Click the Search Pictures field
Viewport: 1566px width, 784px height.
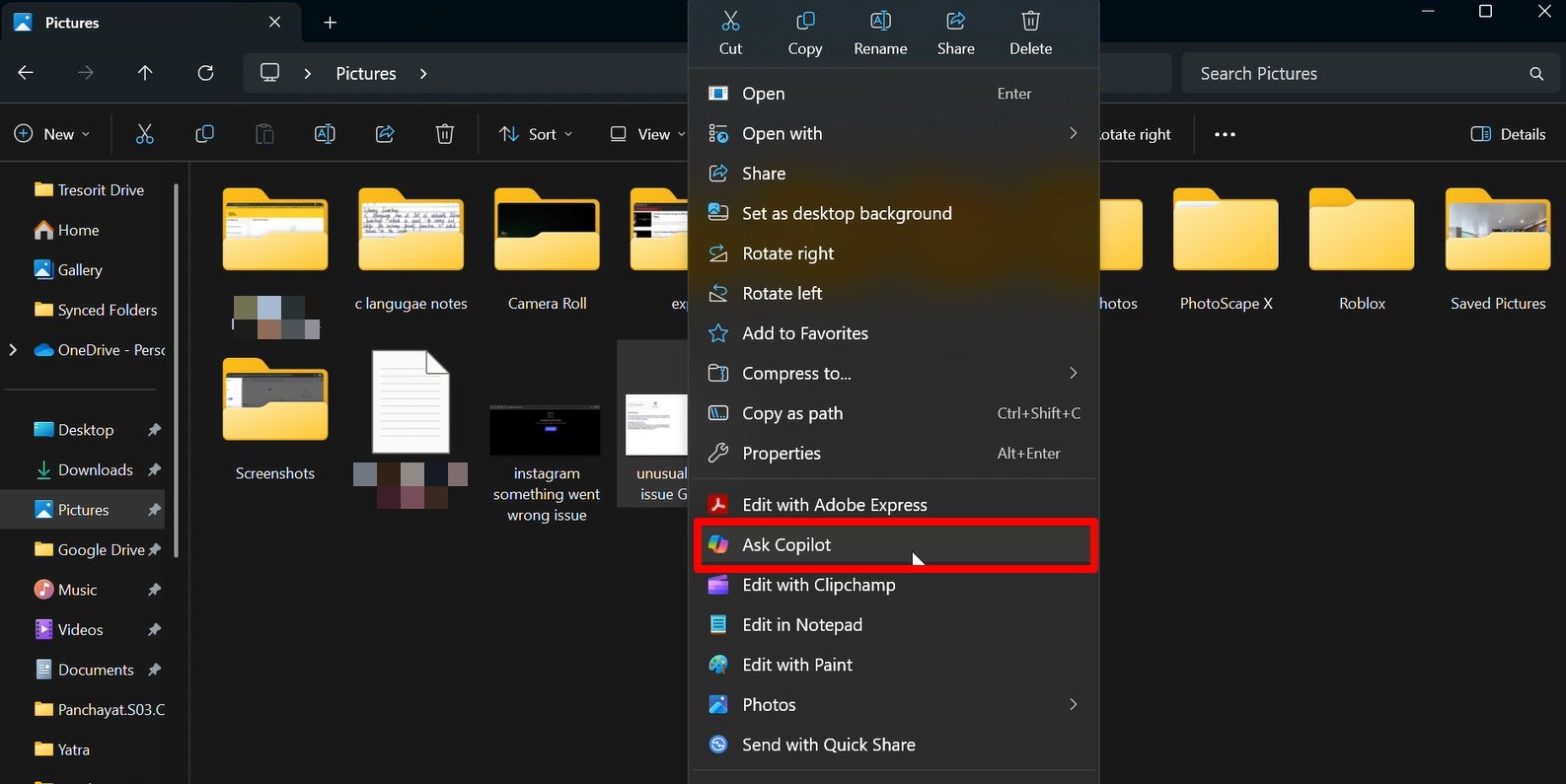(x=1372, y=73)
